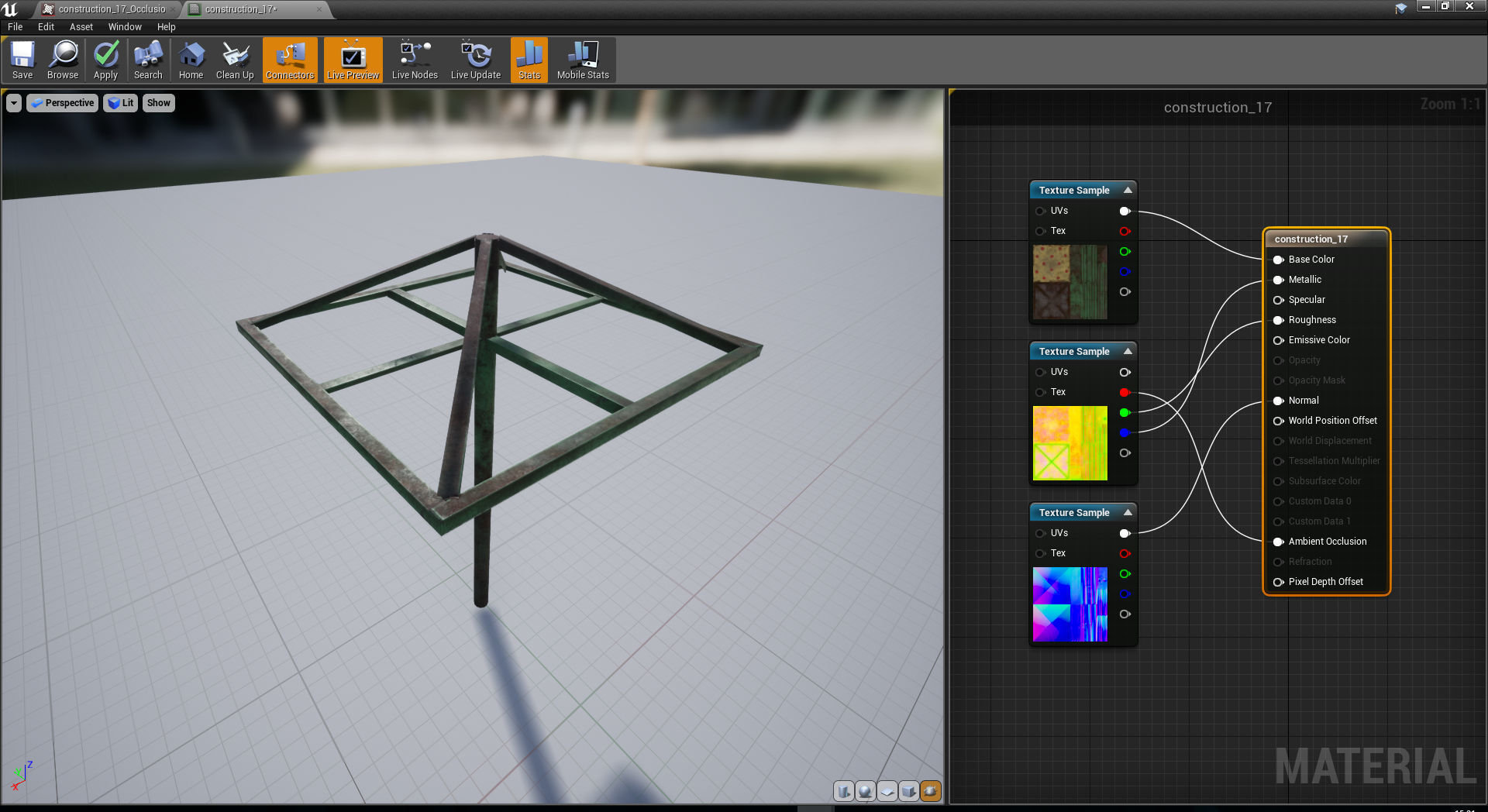This screenshot has width=1488, height=812.
Task: Click the UVs input pin on the base color texture node
Action: click(x=1040, y=211)
